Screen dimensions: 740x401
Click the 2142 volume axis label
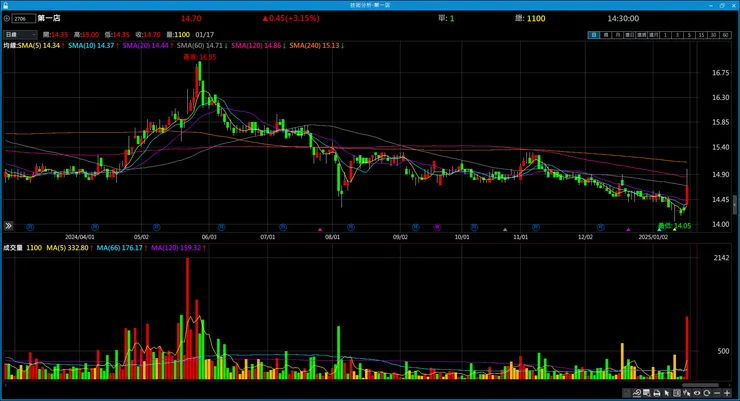722,258
